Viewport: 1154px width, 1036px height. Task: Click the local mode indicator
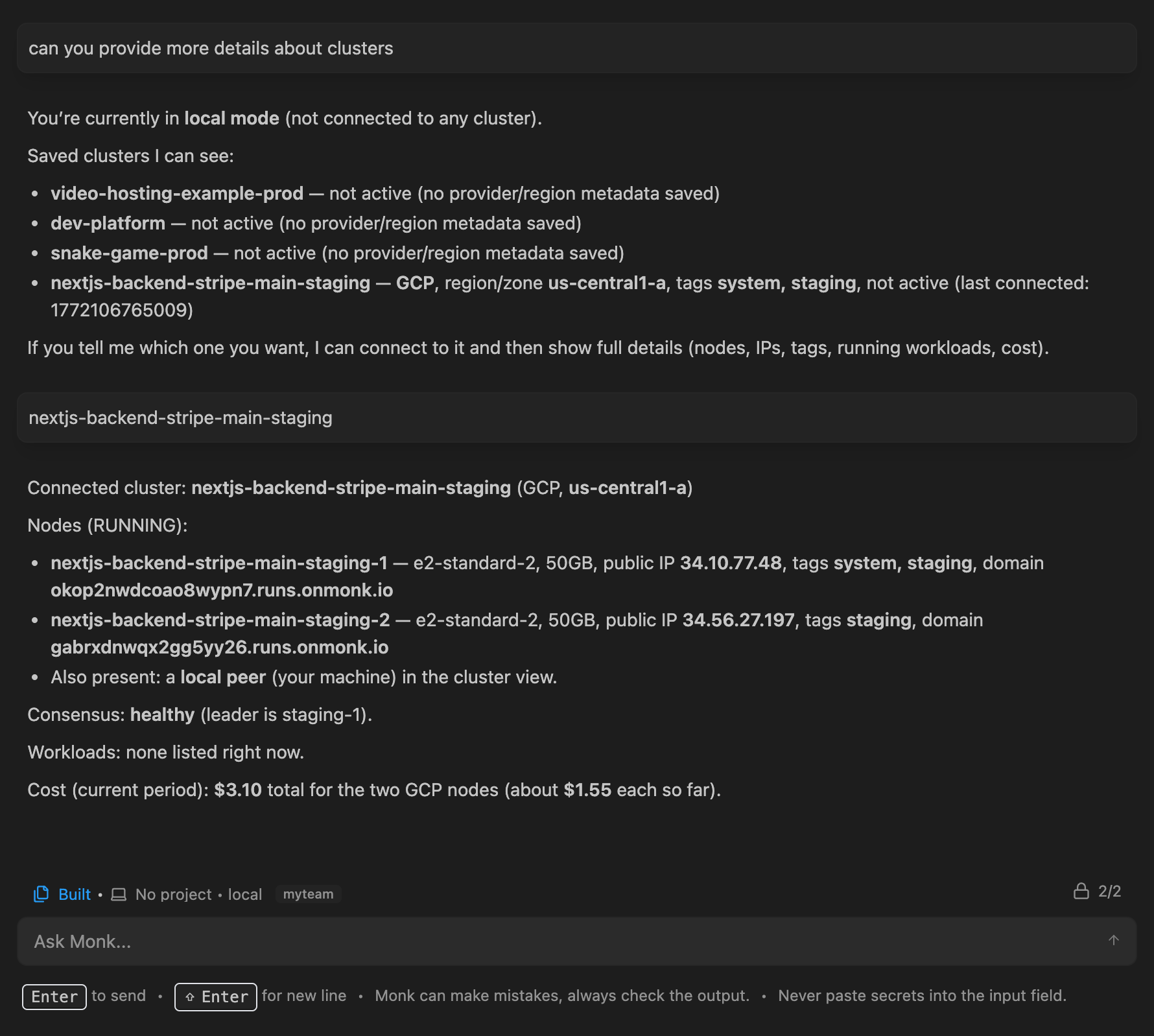tap(244, 894)
